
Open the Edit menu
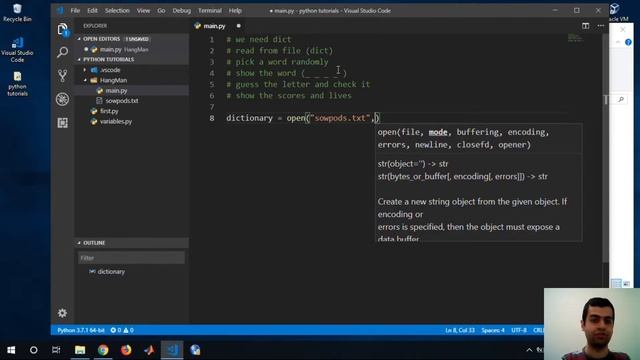(92, 11)
